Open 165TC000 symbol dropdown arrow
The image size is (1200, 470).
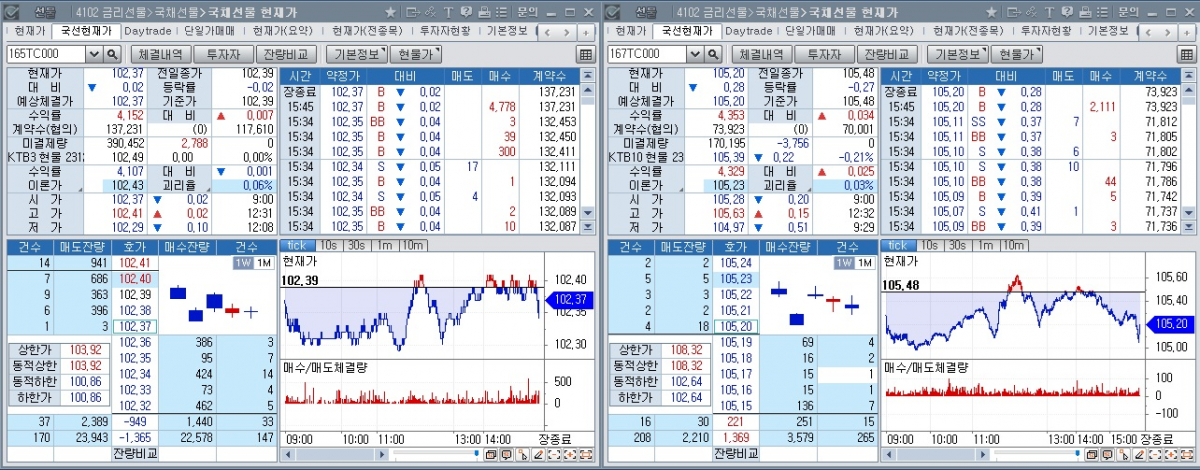(94, 54)
